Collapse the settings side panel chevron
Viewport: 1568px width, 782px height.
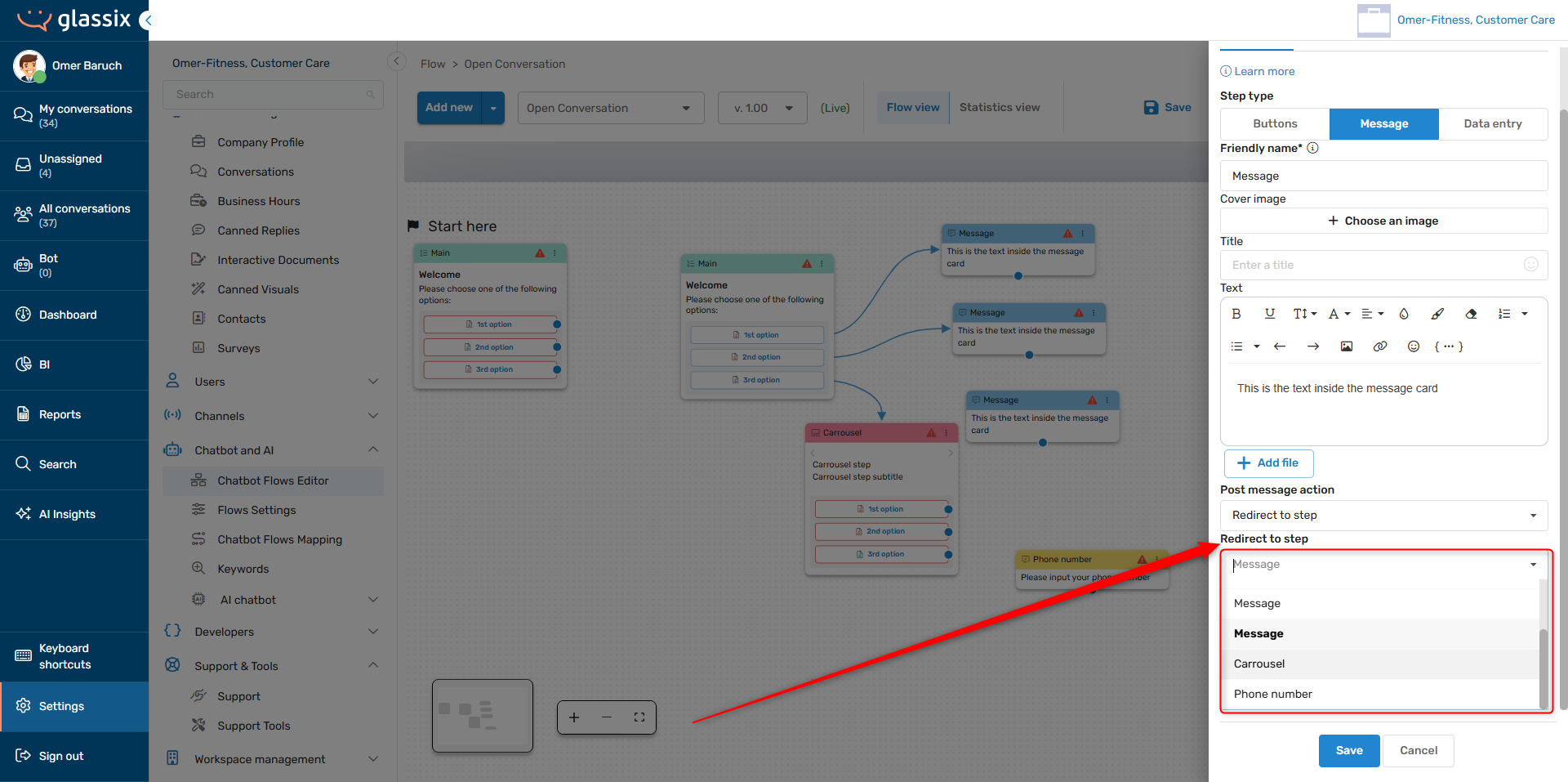tap(396, 61)
